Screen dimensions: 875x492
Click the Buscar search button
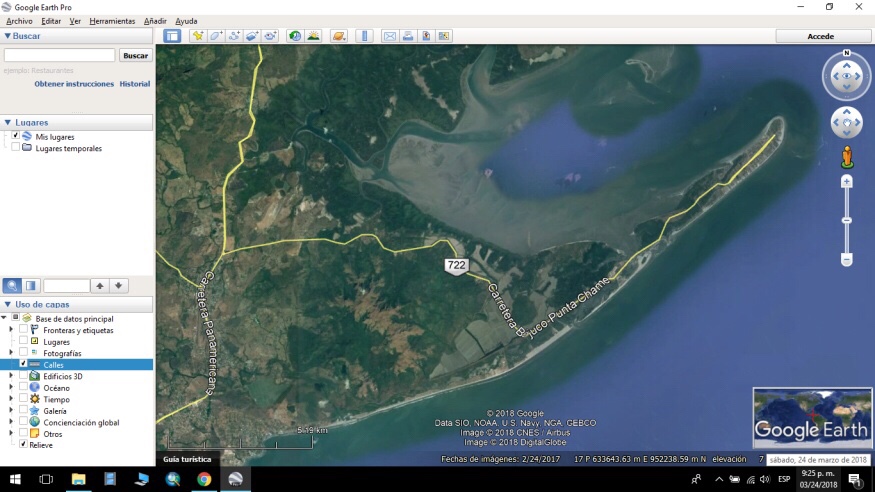click(135, 56)
